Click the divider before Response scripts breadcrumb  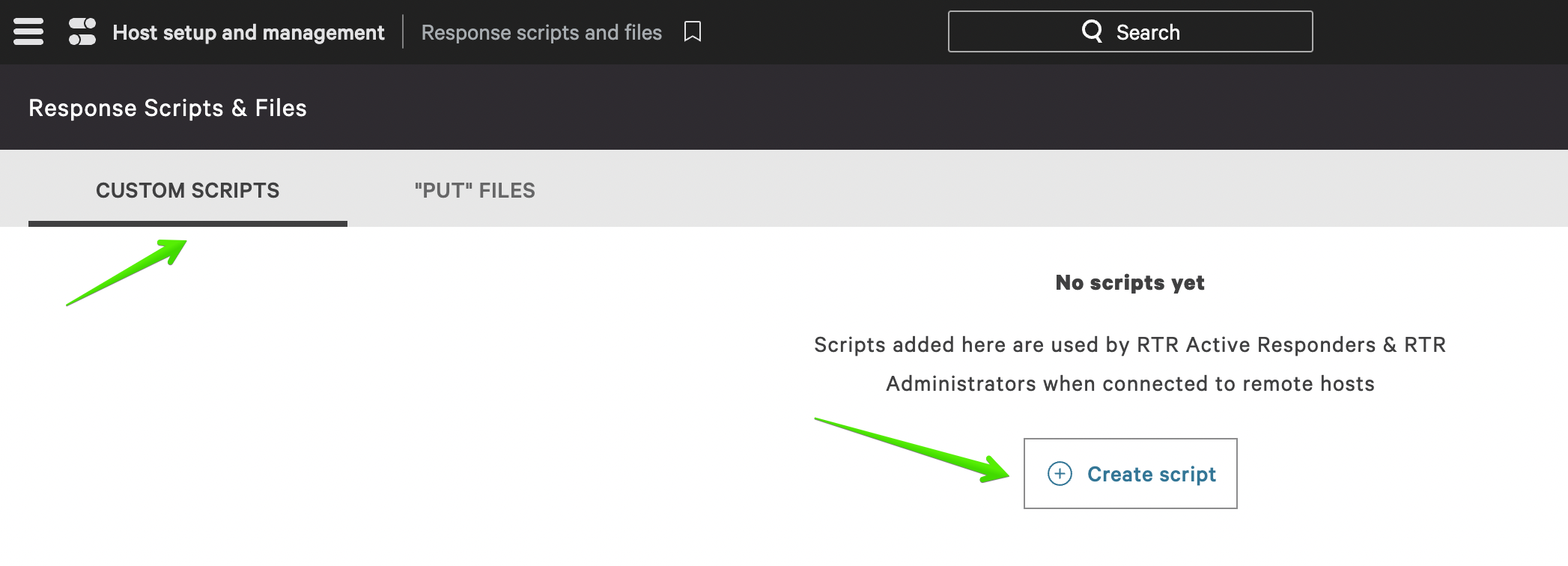(403, 31)
